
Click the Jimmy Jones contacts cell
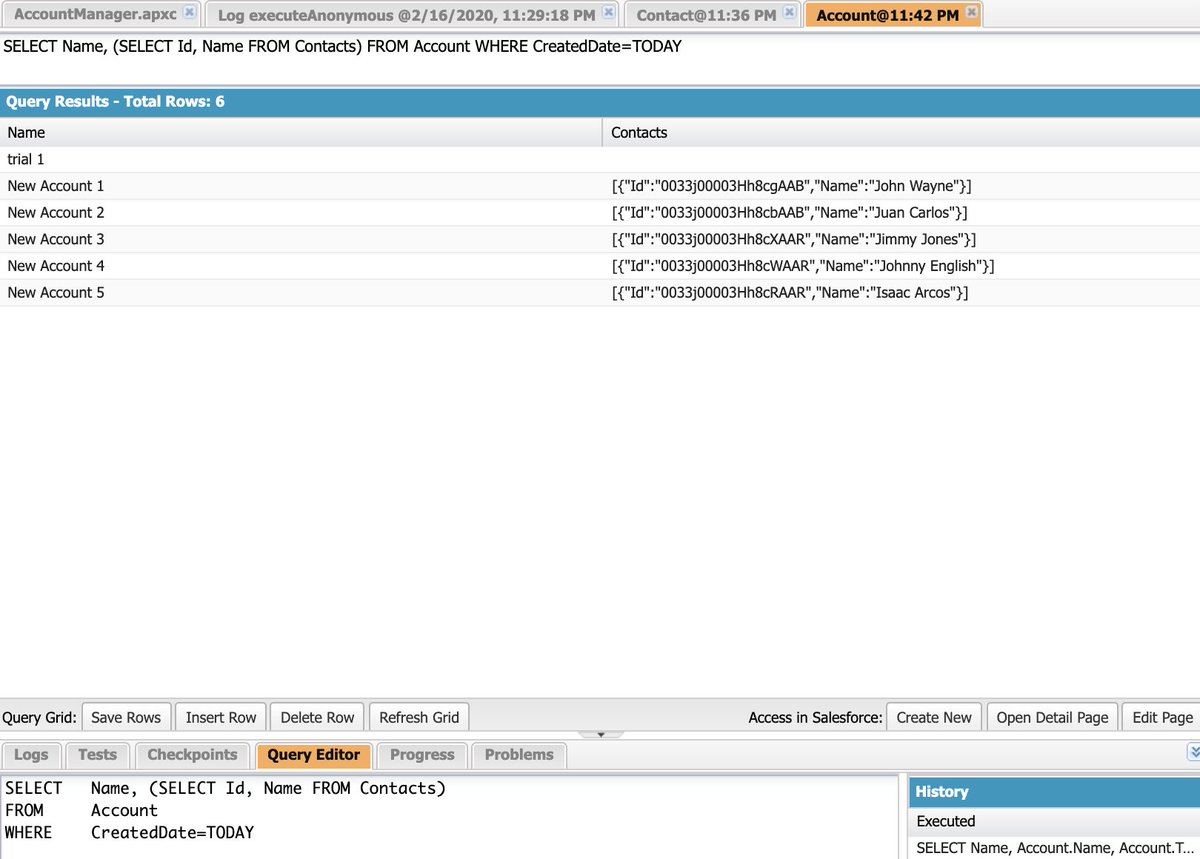click(x=901, y=239)
